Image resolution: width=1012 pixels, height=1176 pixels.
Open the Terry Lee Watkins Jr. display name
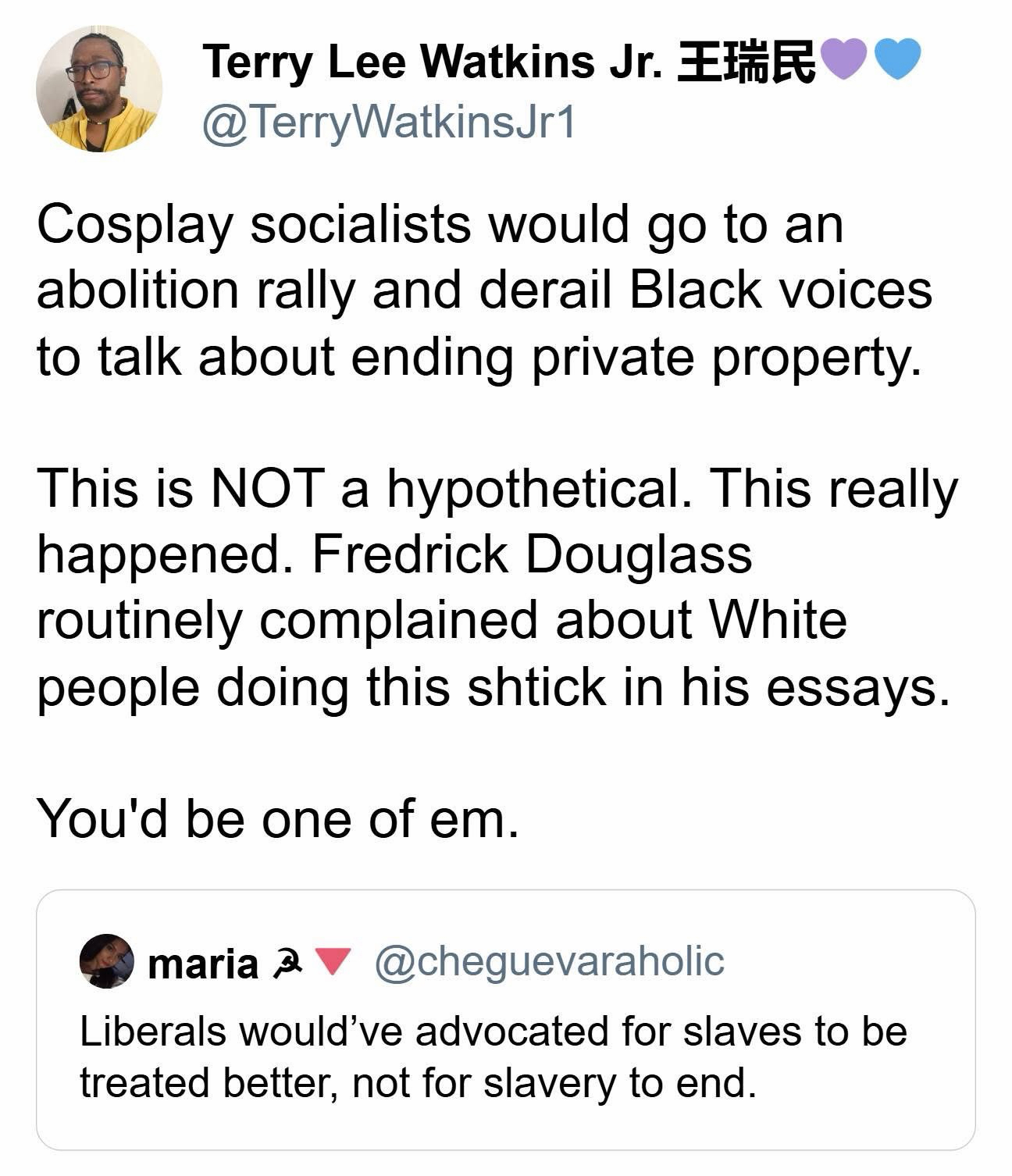(x=432, y=62)
